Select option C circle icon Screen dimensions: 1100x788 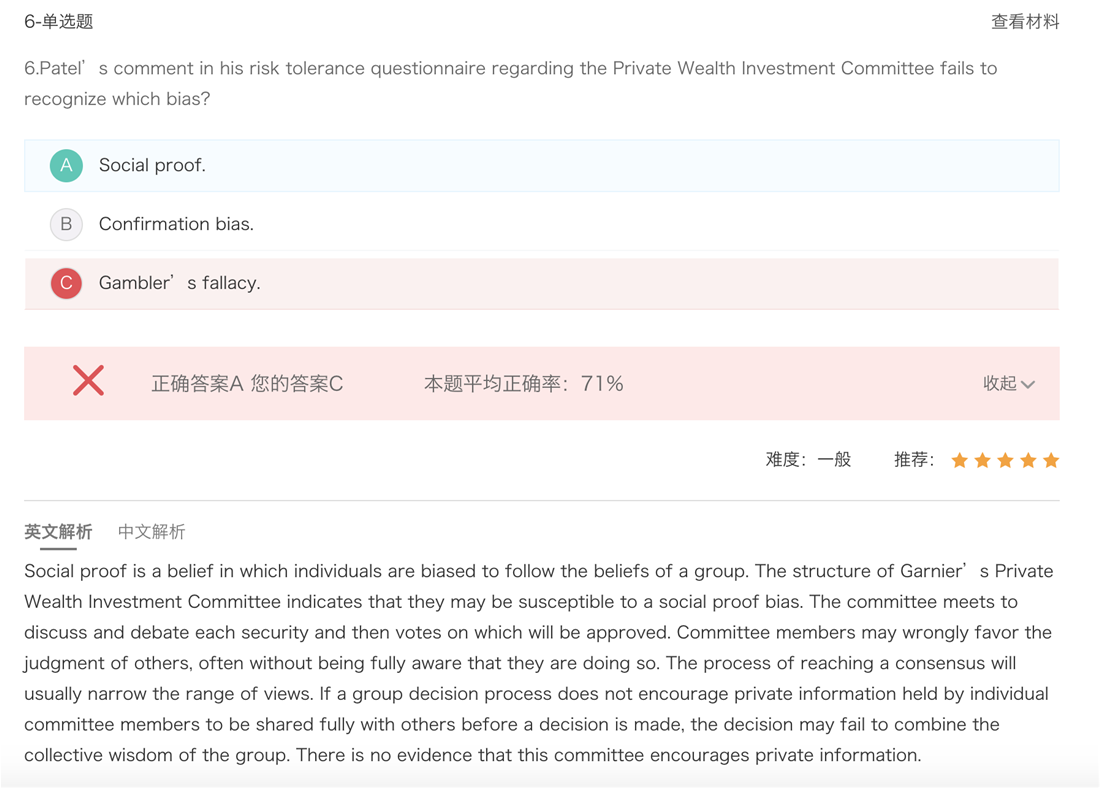point(66,283)
